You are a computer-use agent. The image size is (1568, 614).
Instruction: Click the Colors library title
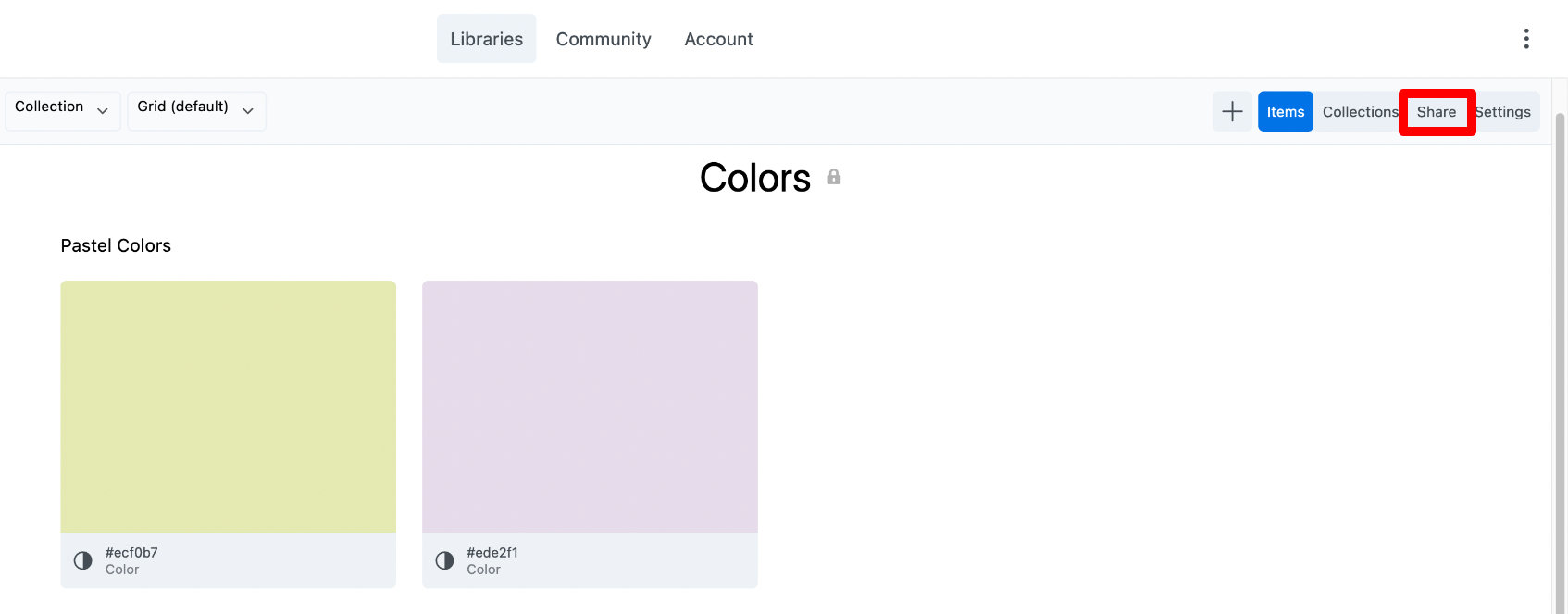[x=754, y=178]
